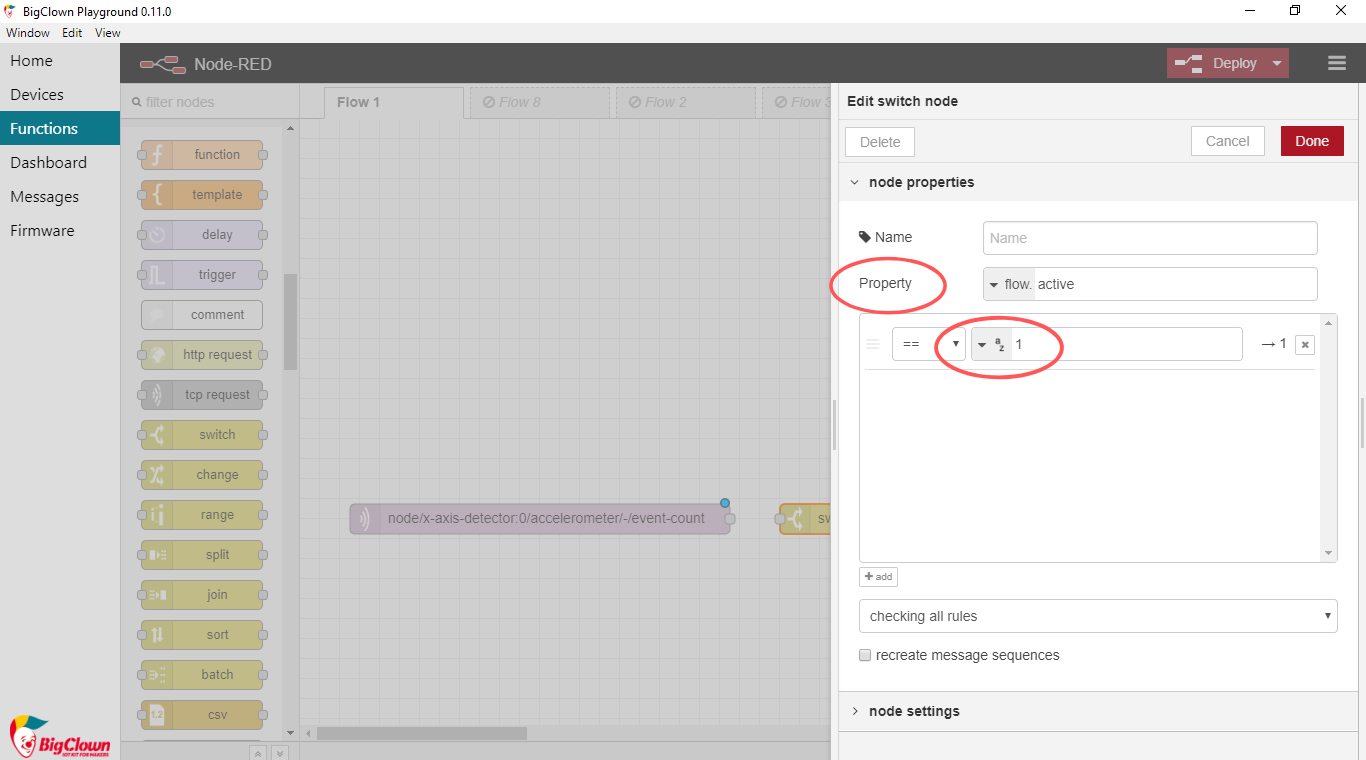Select the split node in the palette

[202, 555]
